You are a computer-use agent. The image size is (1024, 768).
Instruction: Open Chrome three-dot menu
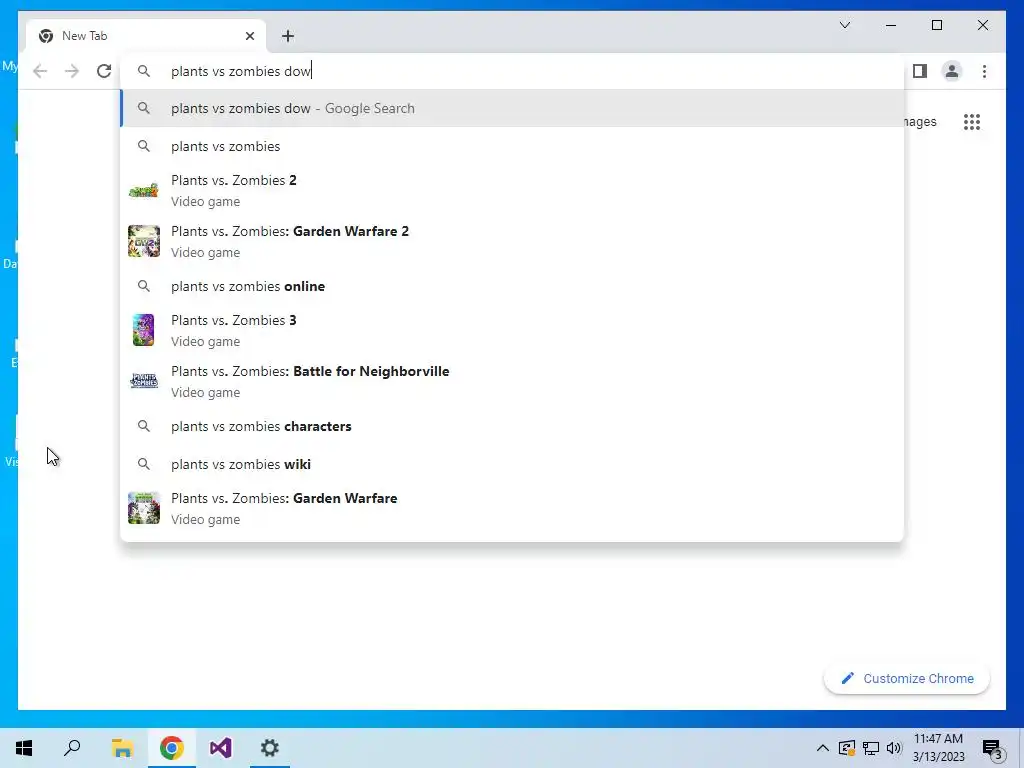pyautogui.click(x=984, y=71)
